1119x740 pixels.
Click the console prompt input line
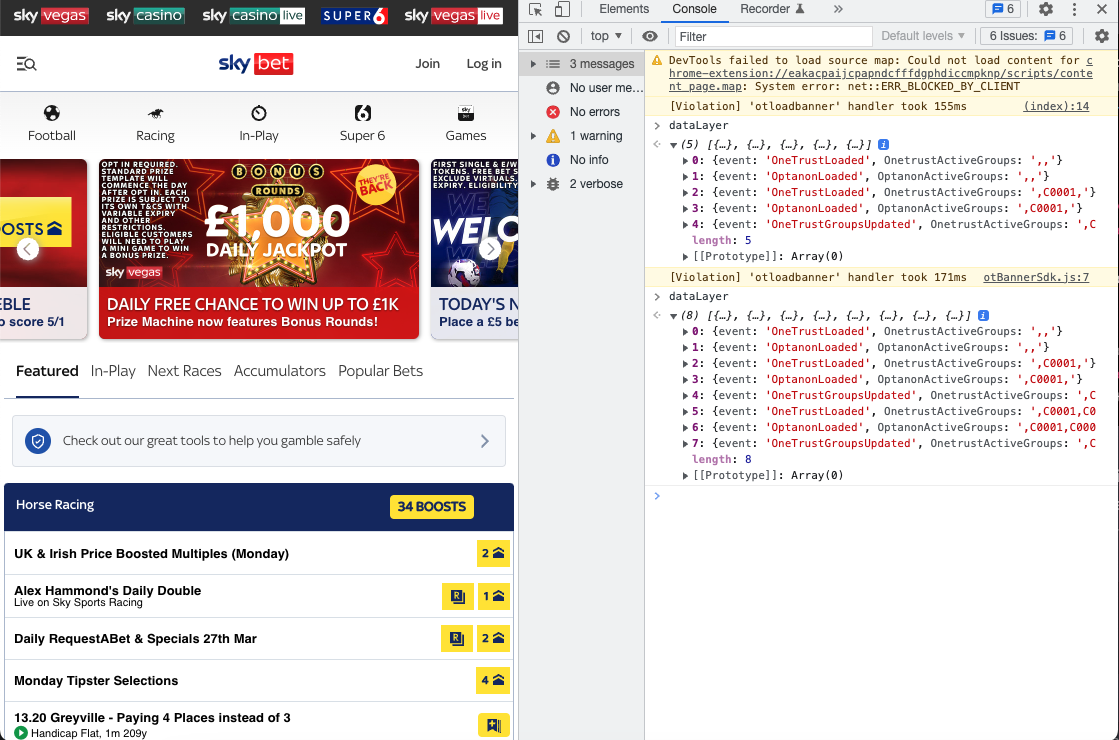coord(881,496)
